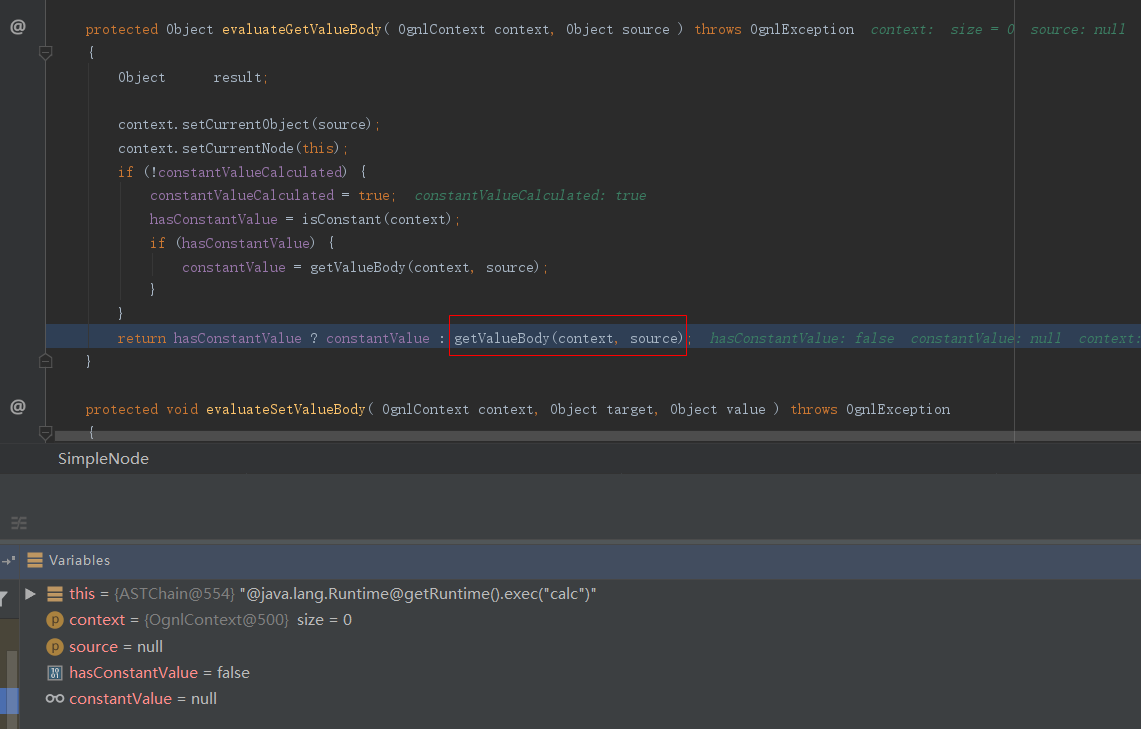The width and height of the screenshot is (1141, 729).
Task: Click the watch glasses icon beside constantValue
Action: coord(55,699)
